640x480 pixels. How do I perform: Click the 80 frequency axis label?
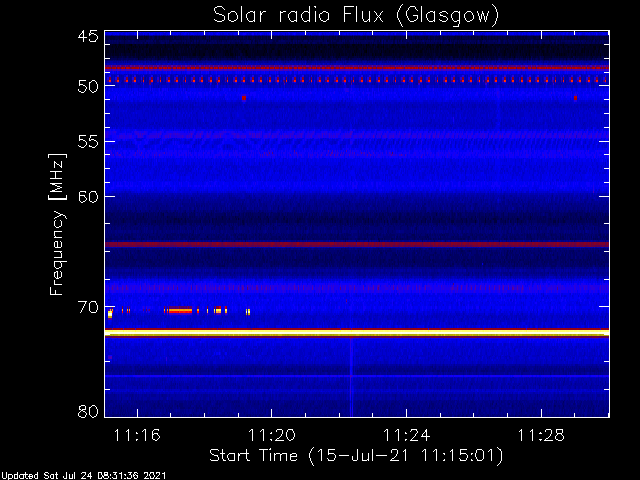(x=88, y=411)
